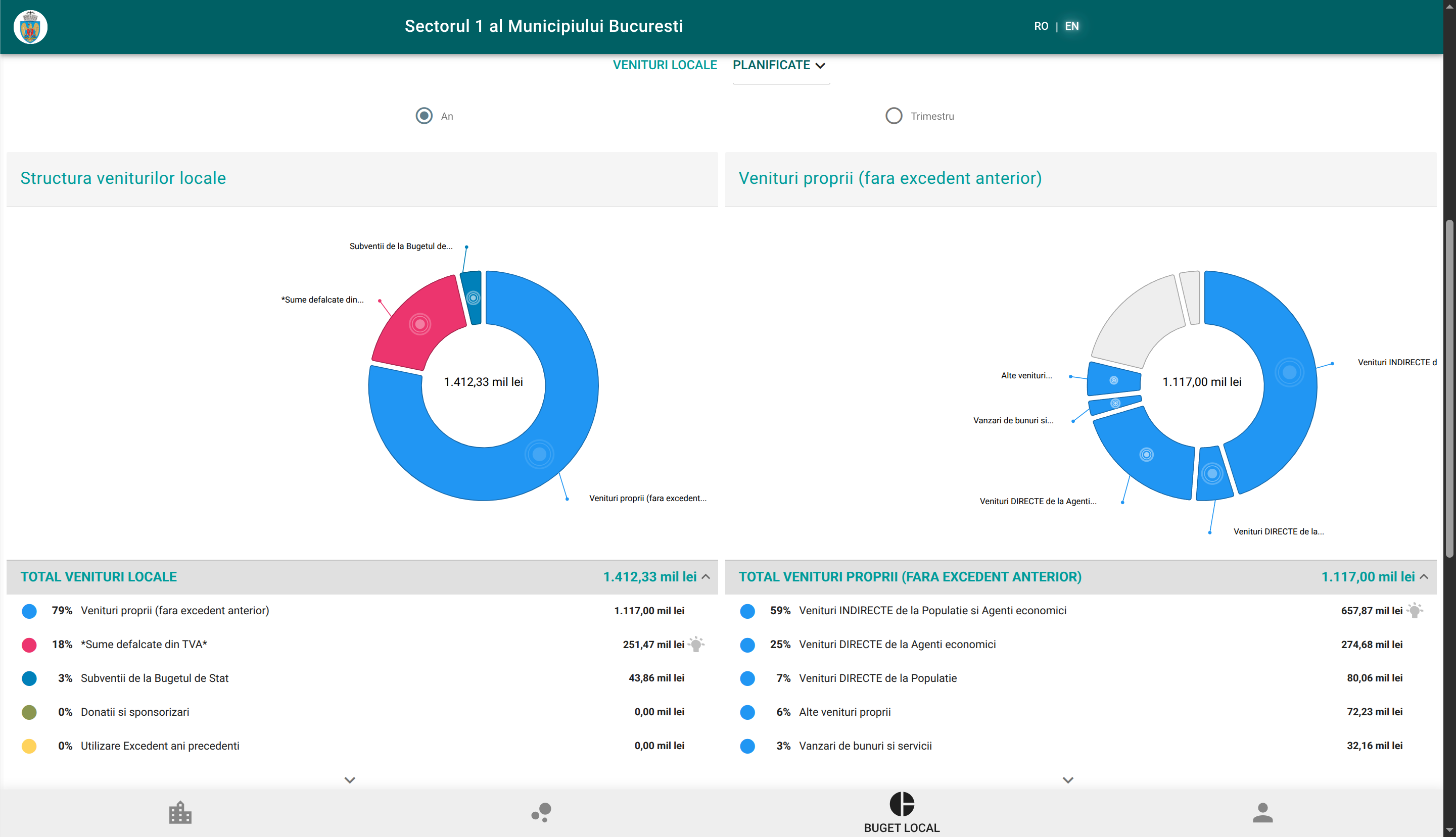Image resolution: width=1456 pixels, height=837 pixels.
Task: Open the PLANIFICATE dropdown
Action: 779,65
